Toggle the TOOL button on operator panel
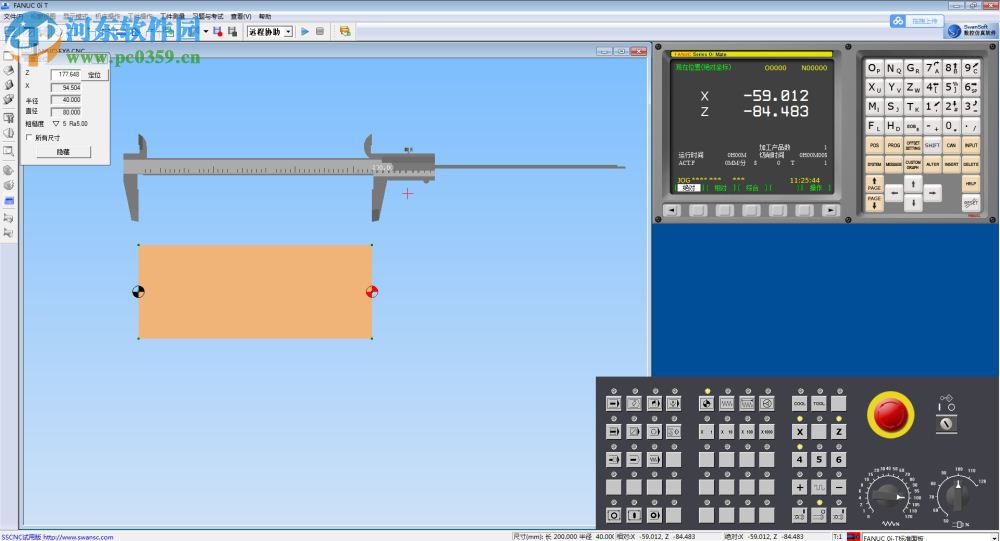 [820, 403]
